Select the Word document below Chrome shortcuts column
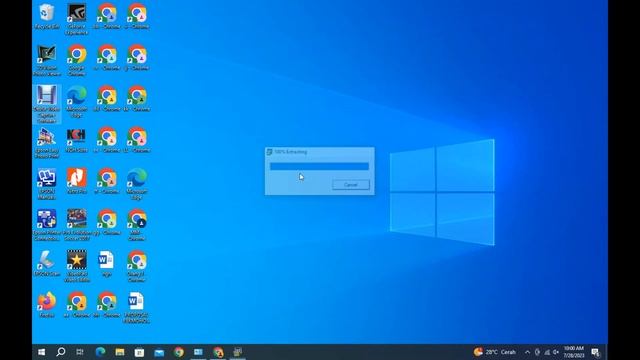 136,308
